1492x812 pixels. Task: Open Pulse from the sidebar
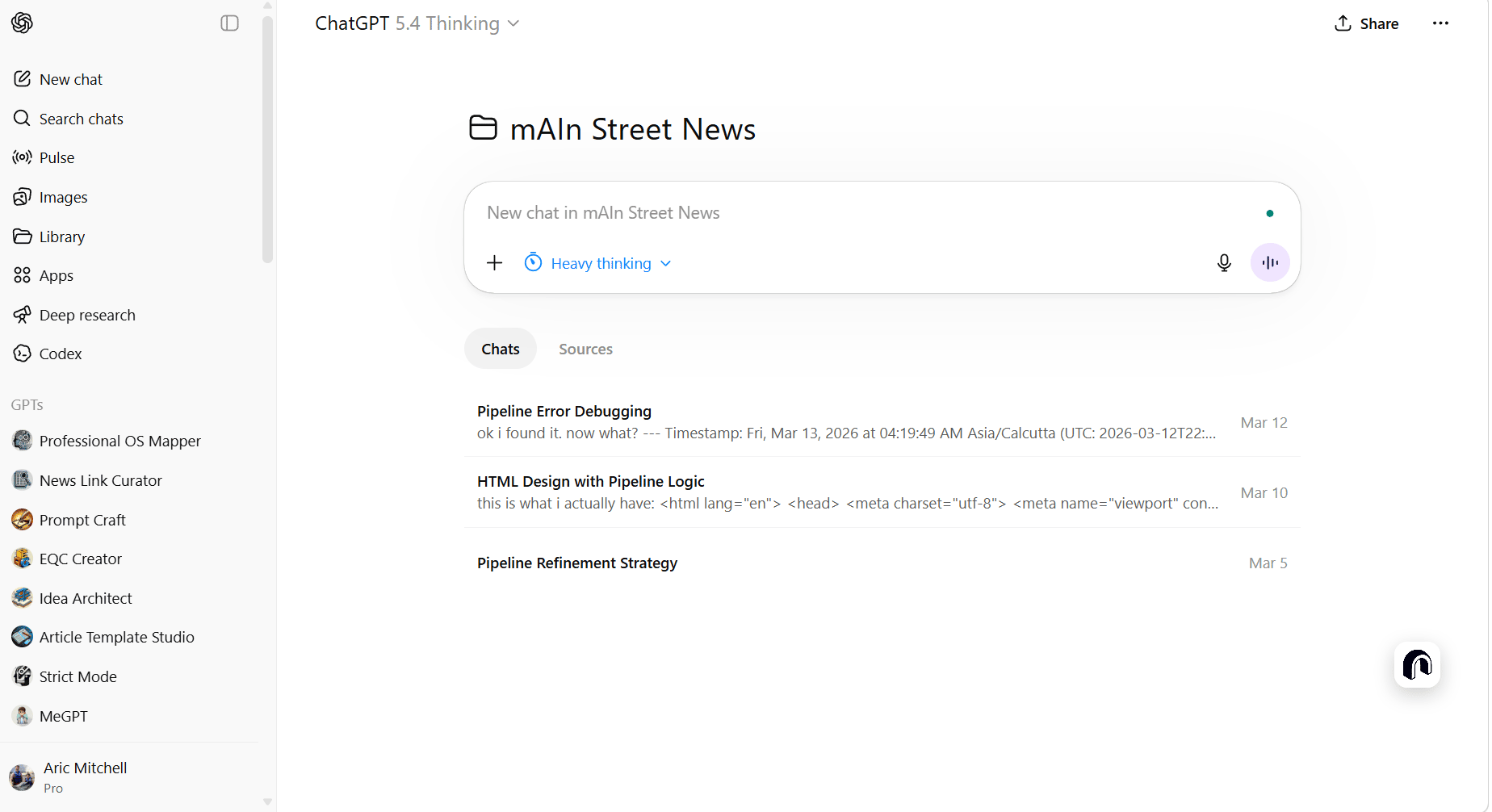57,157
